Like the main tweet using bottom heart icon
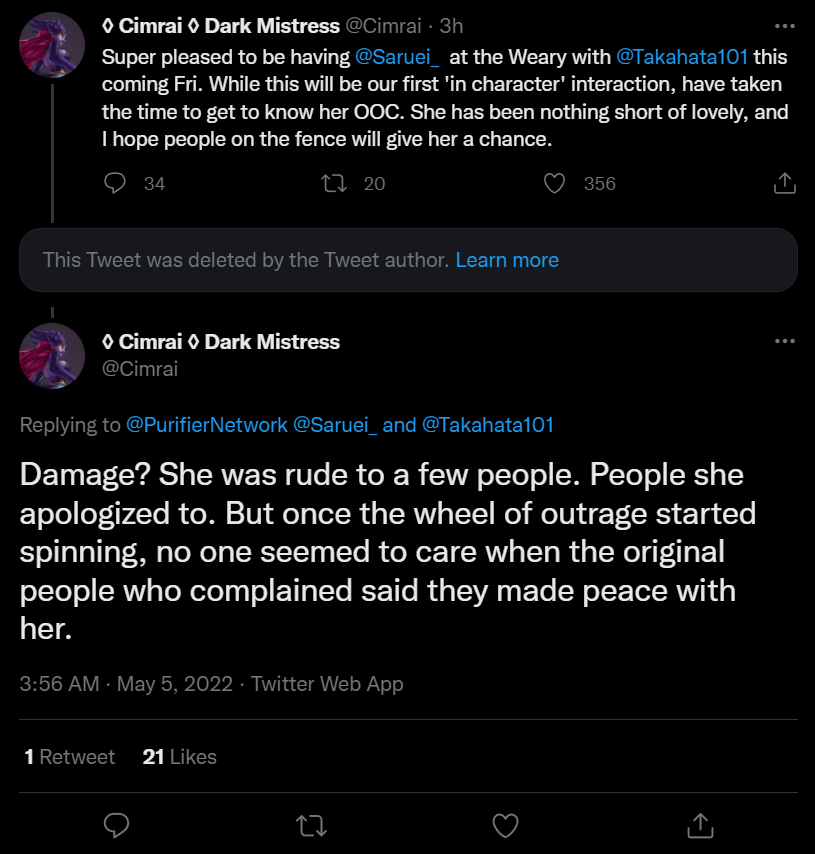The height and width of the screenshot is (854, 815). pyautogui.click(x=506, y=825)
